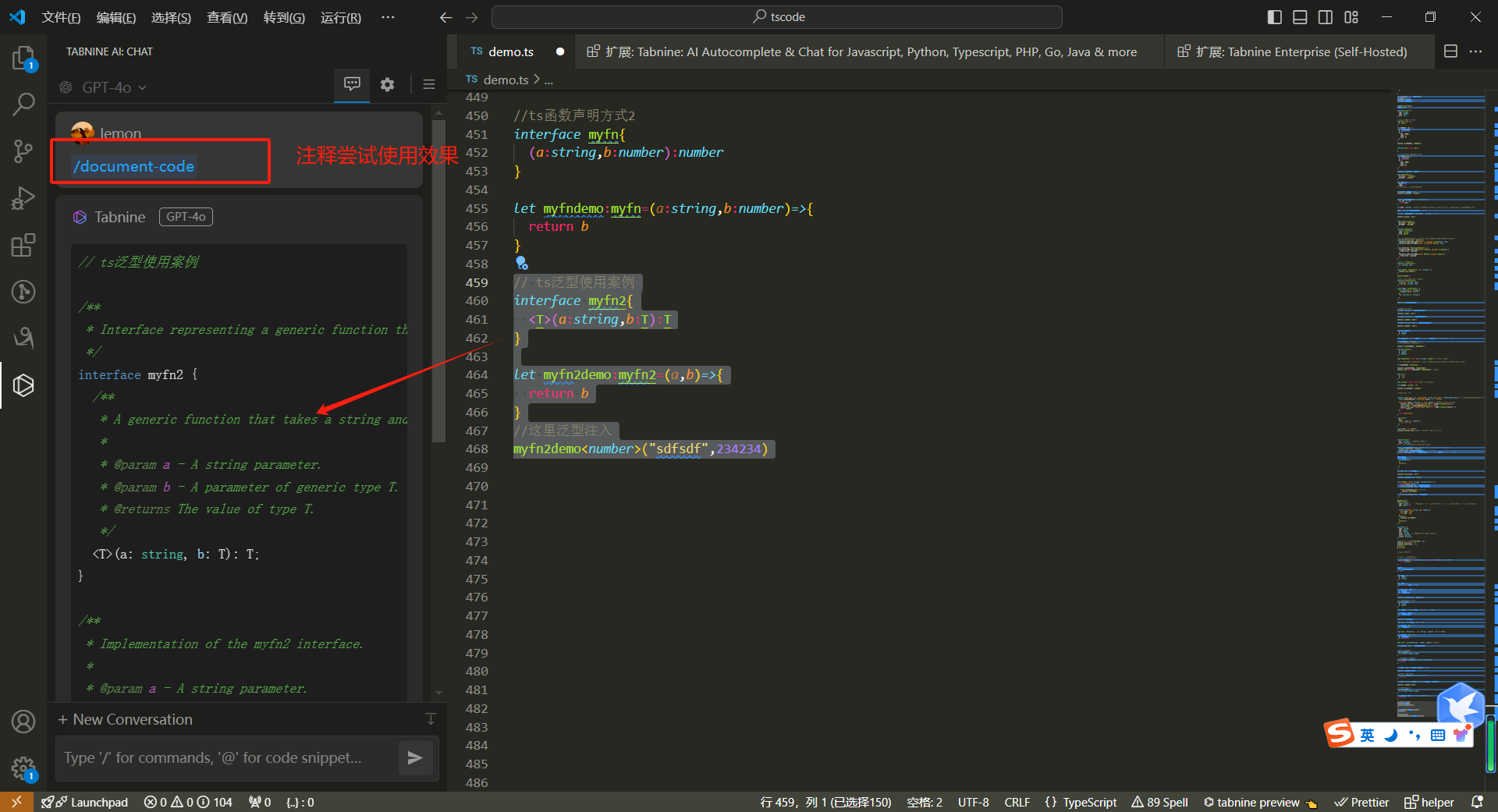Viewport: 1498px width, 812px height.
Task: Click the Sogou input 英 language toggle
Action: [1367, 735]
